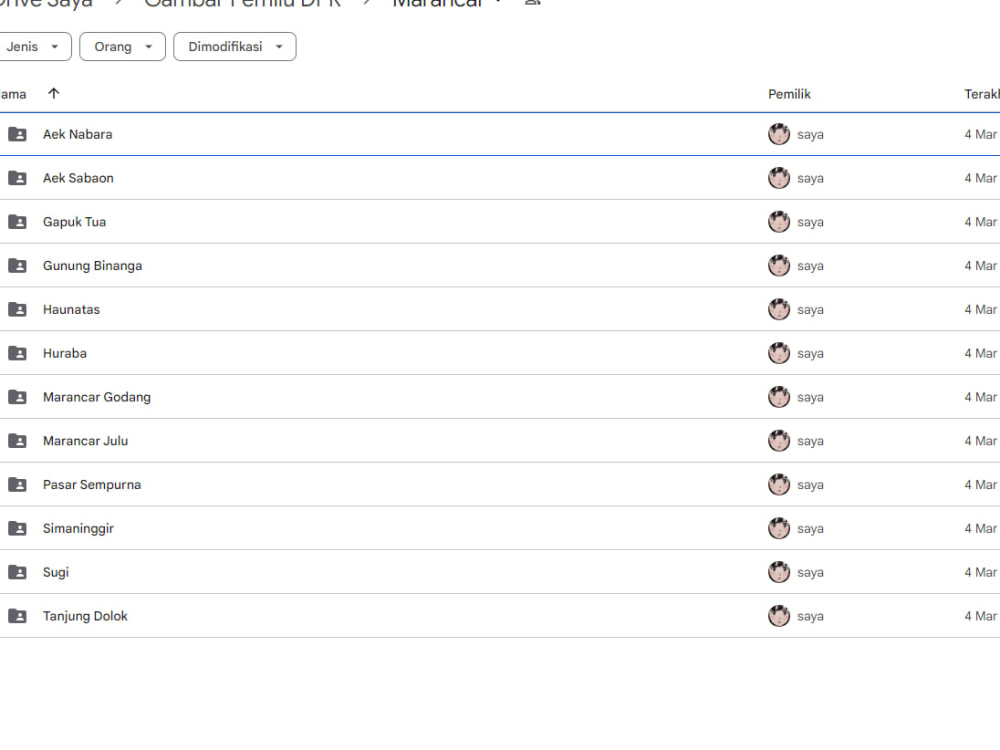Click owner avatar in Tanjung Dolok row
The width and height of the screenshot is (1000, 750).
pyautogui.click(x=779, y=616)
